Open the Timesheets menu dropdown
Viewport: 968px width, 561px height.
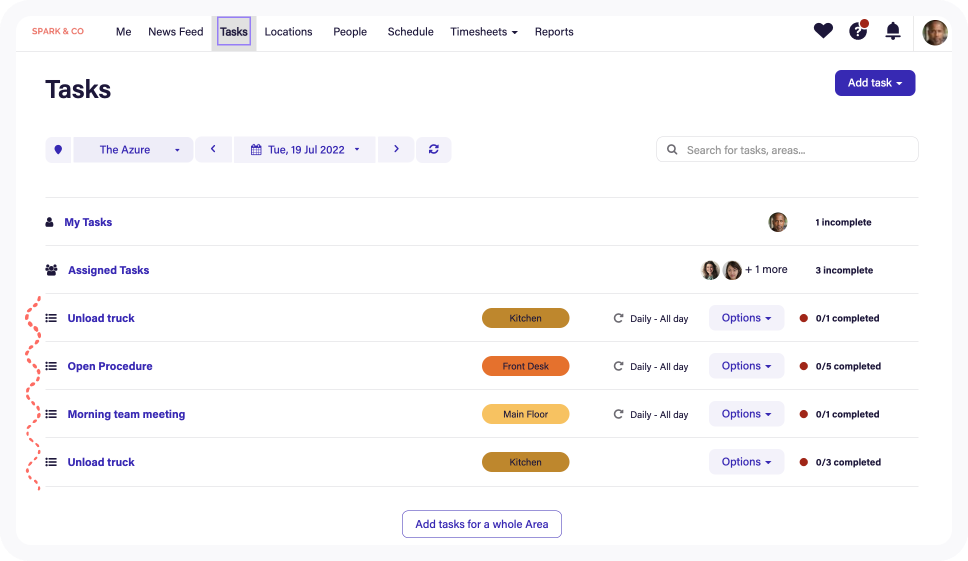(483, 32)
